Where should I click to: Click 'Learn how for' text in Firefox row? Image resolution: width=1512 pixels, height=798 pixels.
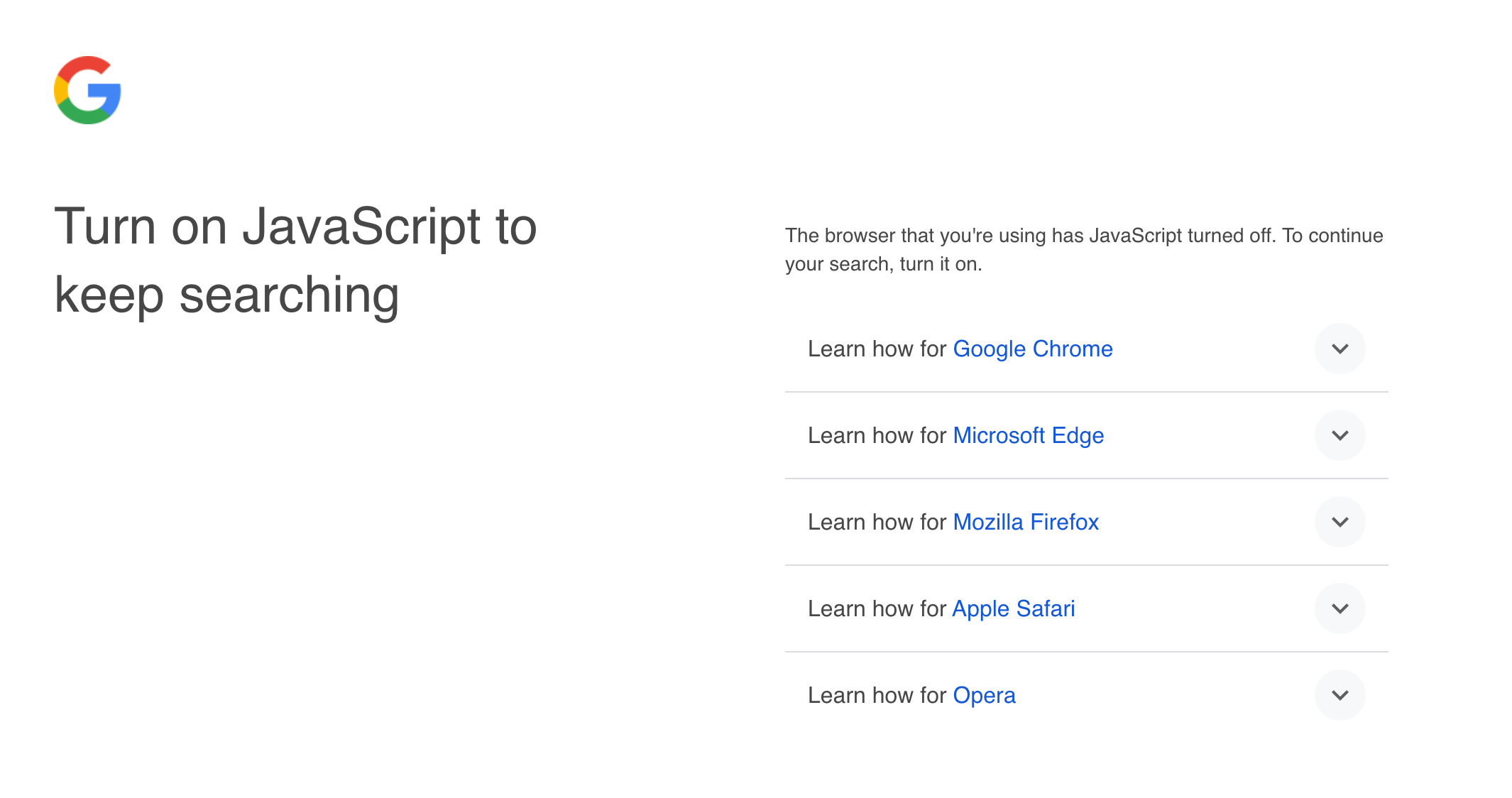point(877,522)
